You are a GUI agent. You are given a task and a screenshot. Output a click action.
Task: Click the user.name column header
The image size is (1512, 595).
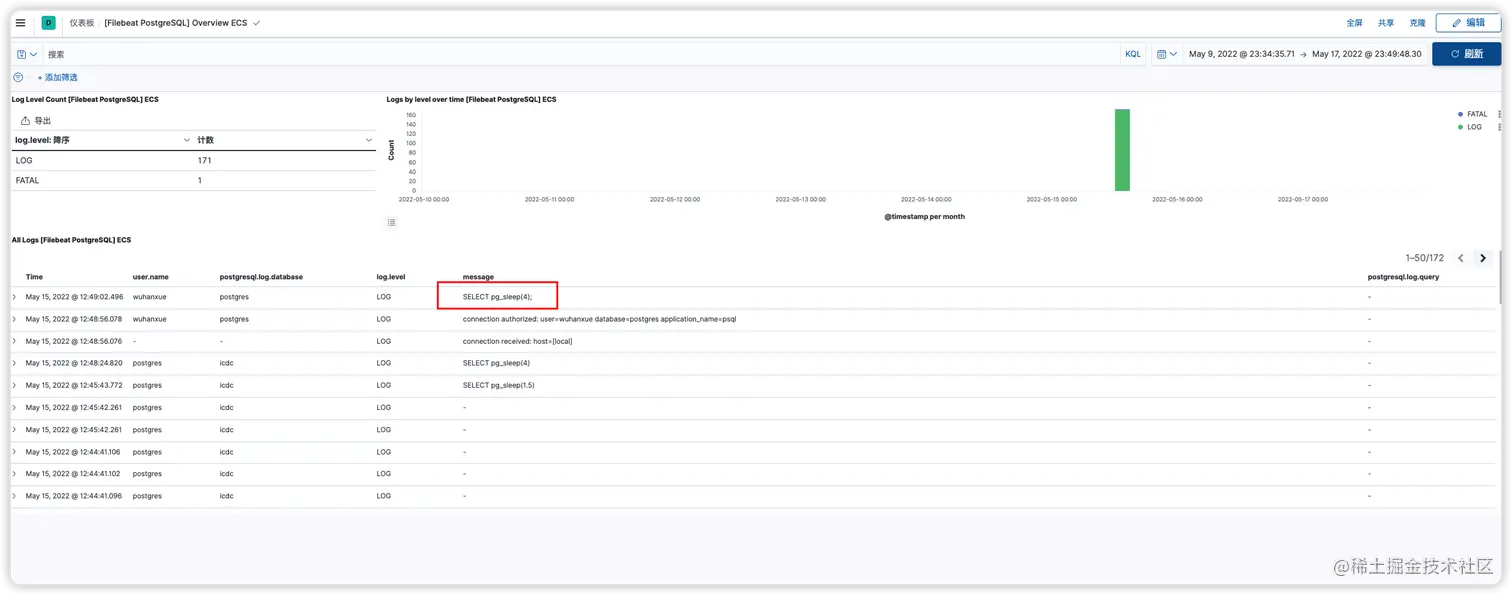point(151,277)
